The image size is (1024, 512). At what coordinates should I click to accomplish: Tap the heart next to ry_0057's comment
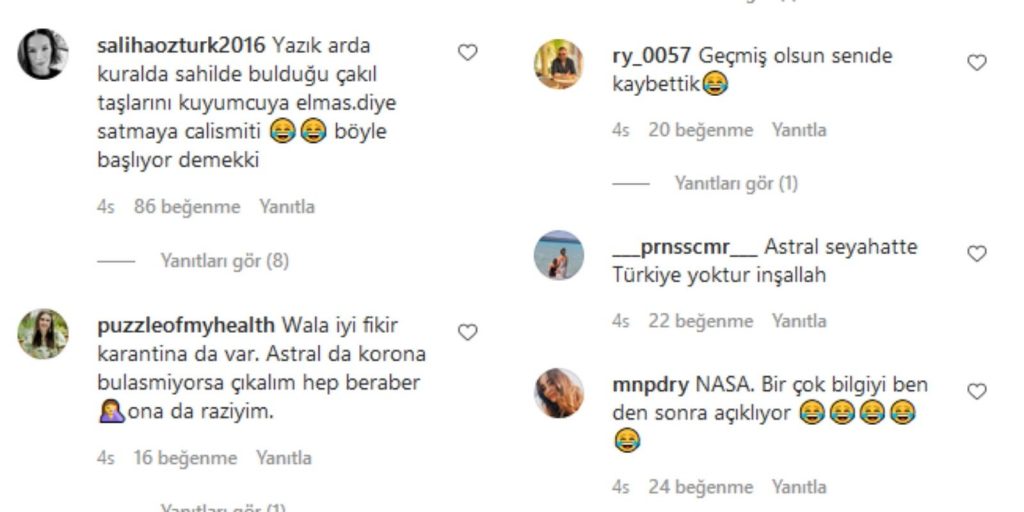[x=976, y=63]
